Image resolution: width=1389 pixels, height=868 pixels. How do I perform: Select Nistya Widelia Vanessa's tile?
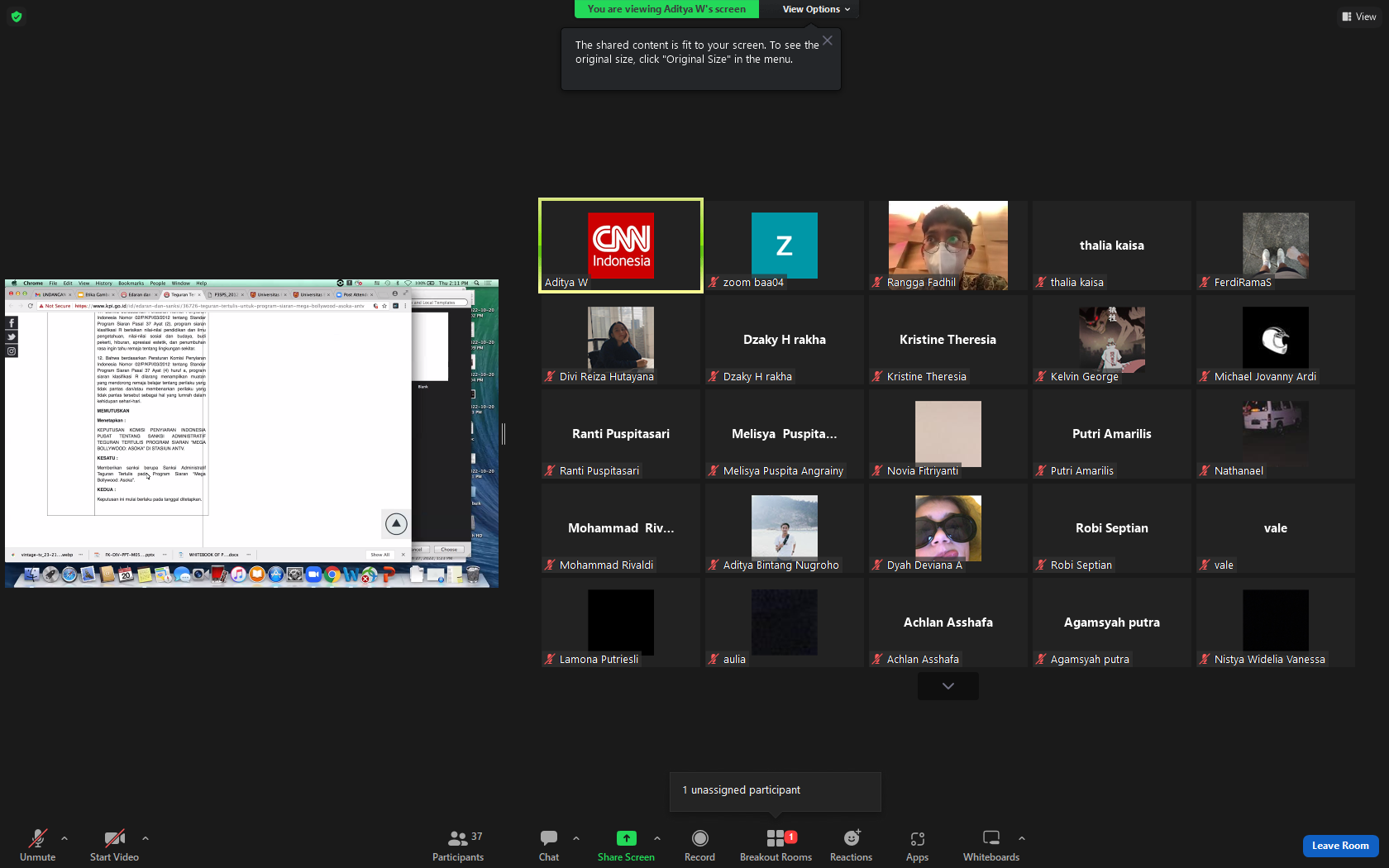pos(1276,622)
